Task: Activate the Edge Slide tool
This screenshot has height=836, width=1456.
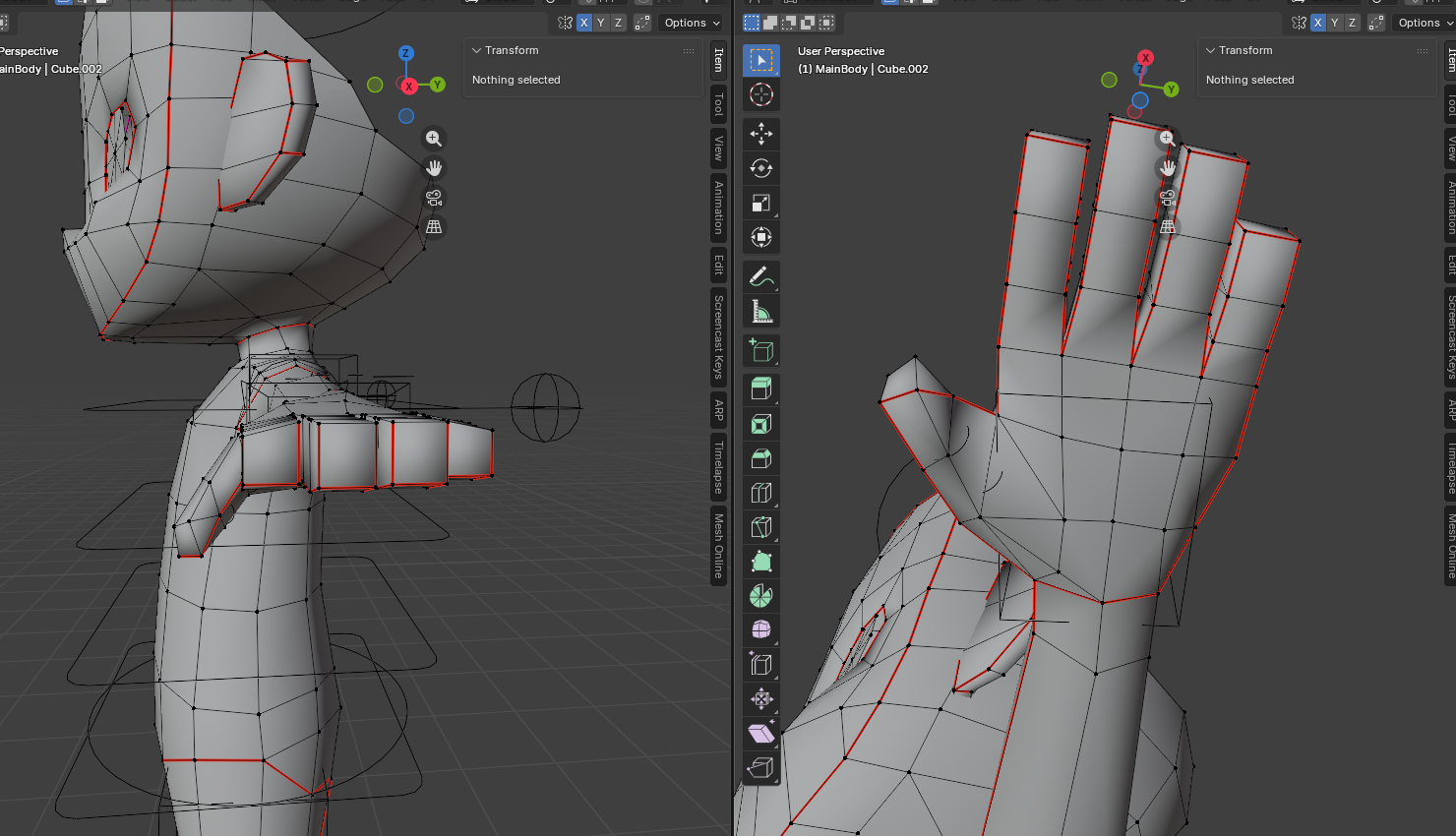Action: tap(760, 665)
